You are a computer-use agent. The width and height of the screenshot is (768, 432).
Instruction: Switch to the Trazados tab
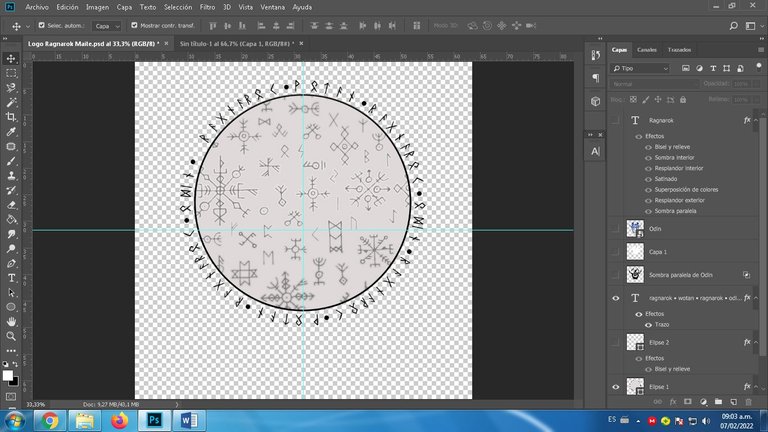pos(679,50)
